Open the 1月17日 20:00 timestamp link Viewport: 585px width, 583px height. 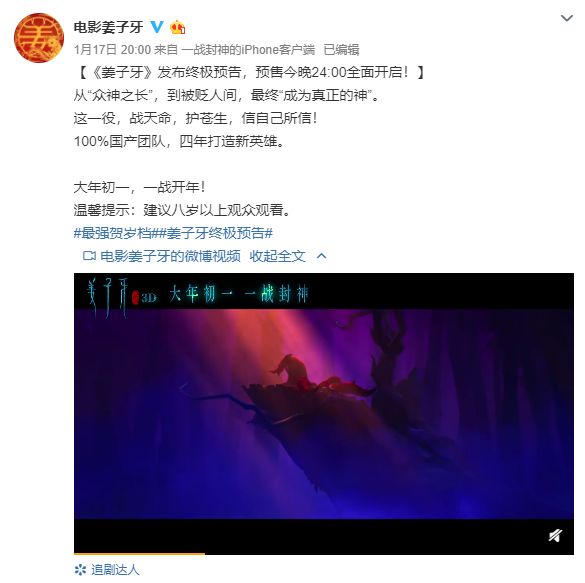[112, 49]
